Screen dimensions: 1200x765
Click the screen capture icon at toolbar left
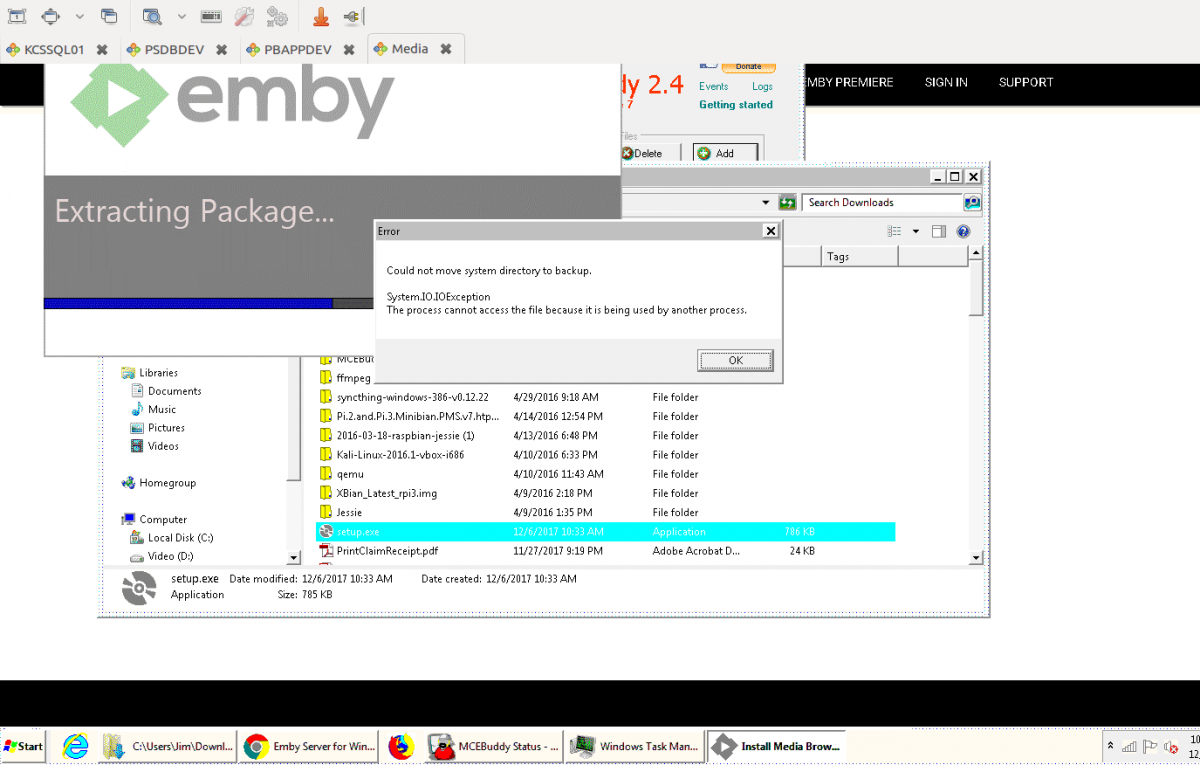click(15, 16)
